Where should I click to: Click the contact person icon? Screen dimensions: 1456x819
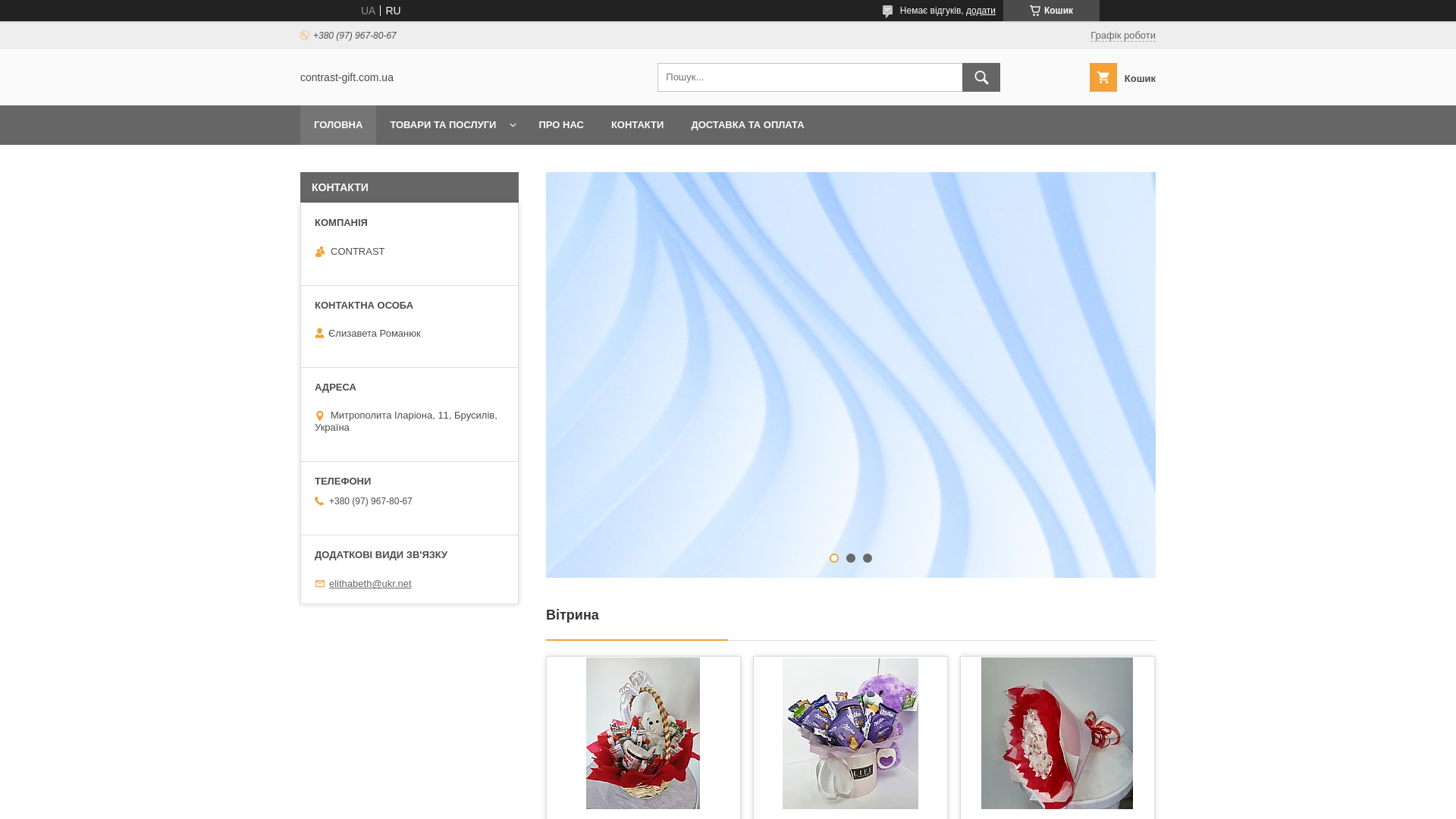pos(319,334)
